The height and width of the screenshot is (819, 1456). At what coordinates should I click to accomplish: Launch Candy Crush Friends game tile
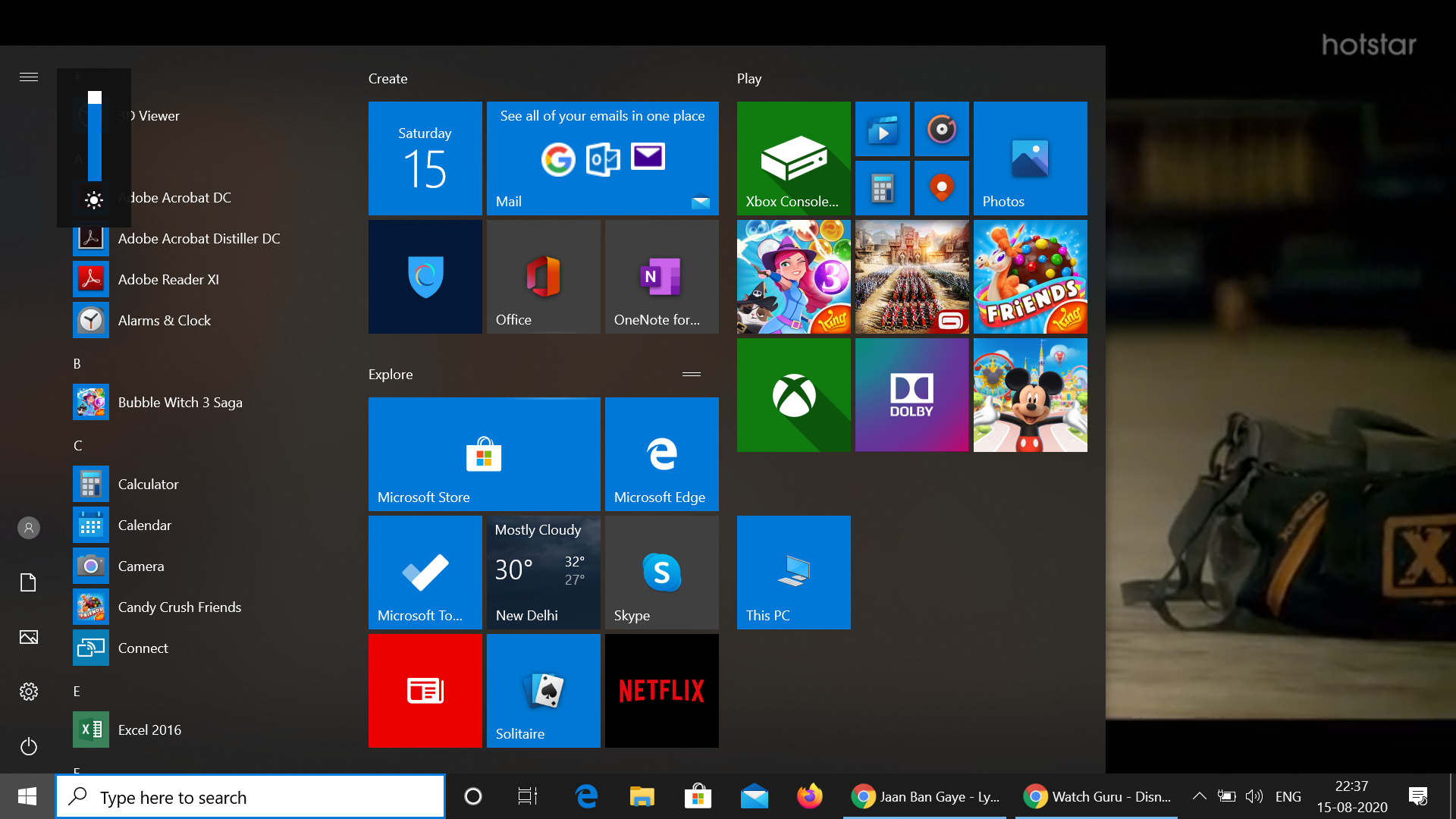click(x=1031, y=277)
